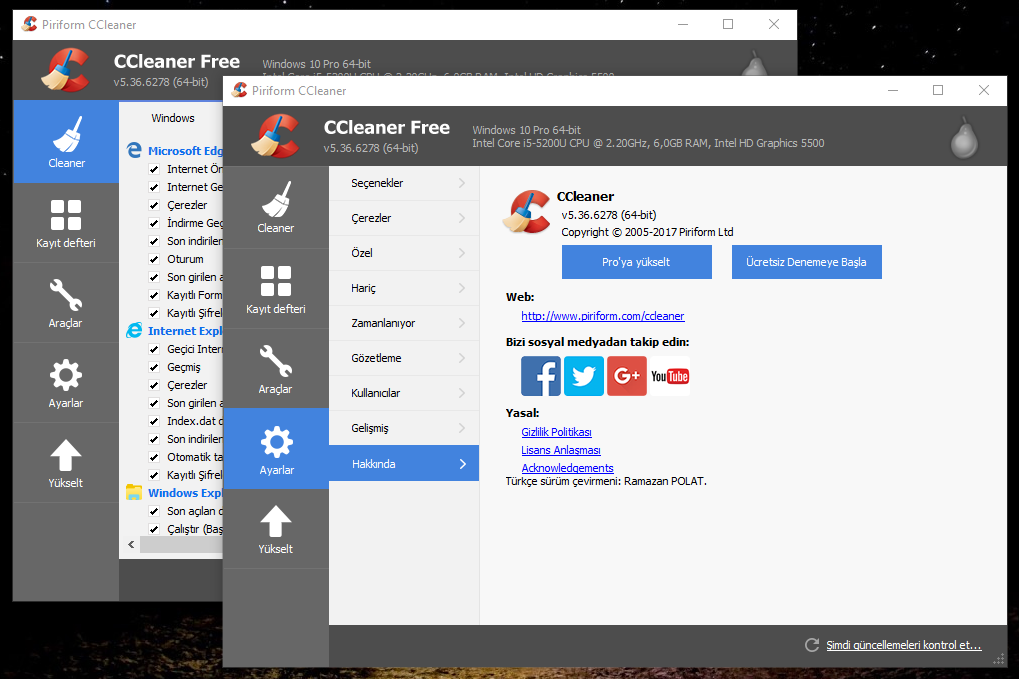Toggle the Son açılan checkbox
This screenshot has width=1019, height=679.
coord(154,511)
